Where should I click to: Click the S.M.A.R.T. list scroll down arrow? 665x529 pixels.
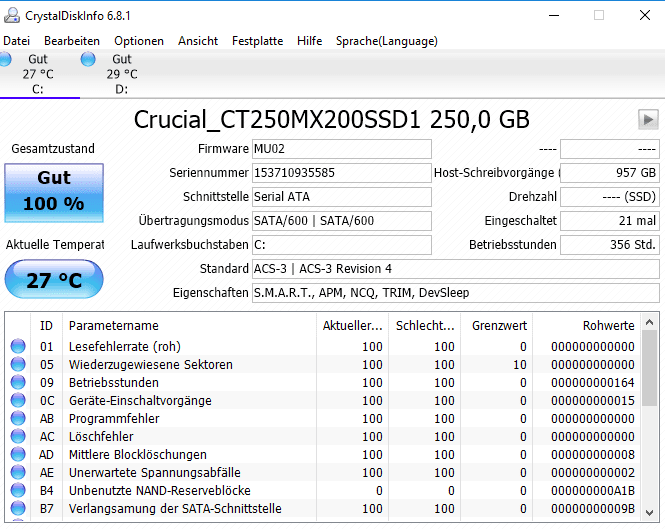pyautogui.click(x=649, y=513)
